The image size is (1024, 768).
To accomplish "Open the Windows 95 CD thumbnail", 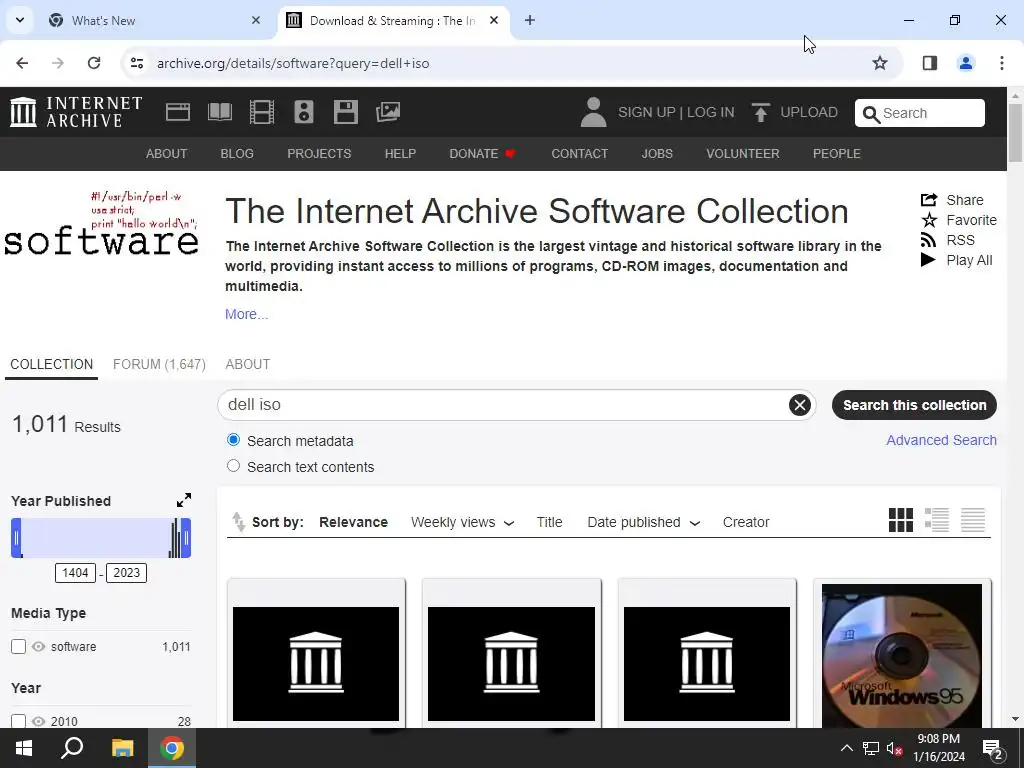I will click(901, 655).
